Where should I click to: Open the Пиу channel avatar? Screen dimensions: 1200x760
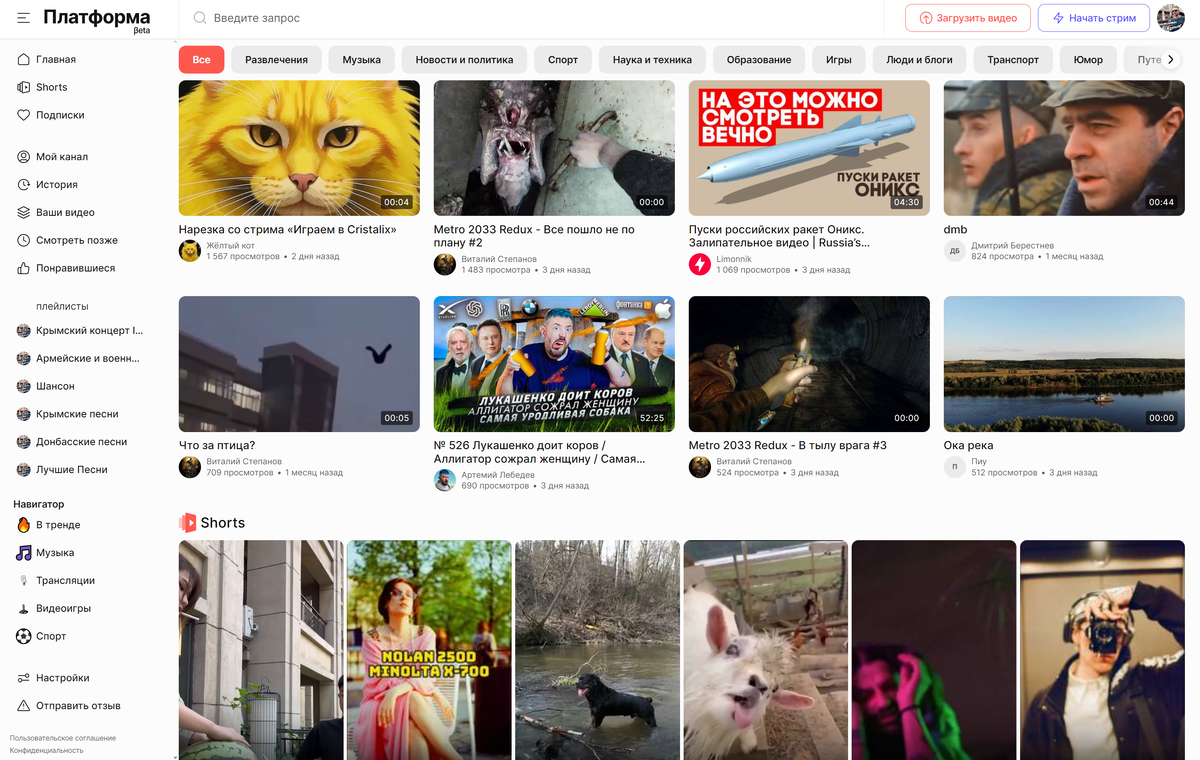pyautogui.click(x=955, y=467)
